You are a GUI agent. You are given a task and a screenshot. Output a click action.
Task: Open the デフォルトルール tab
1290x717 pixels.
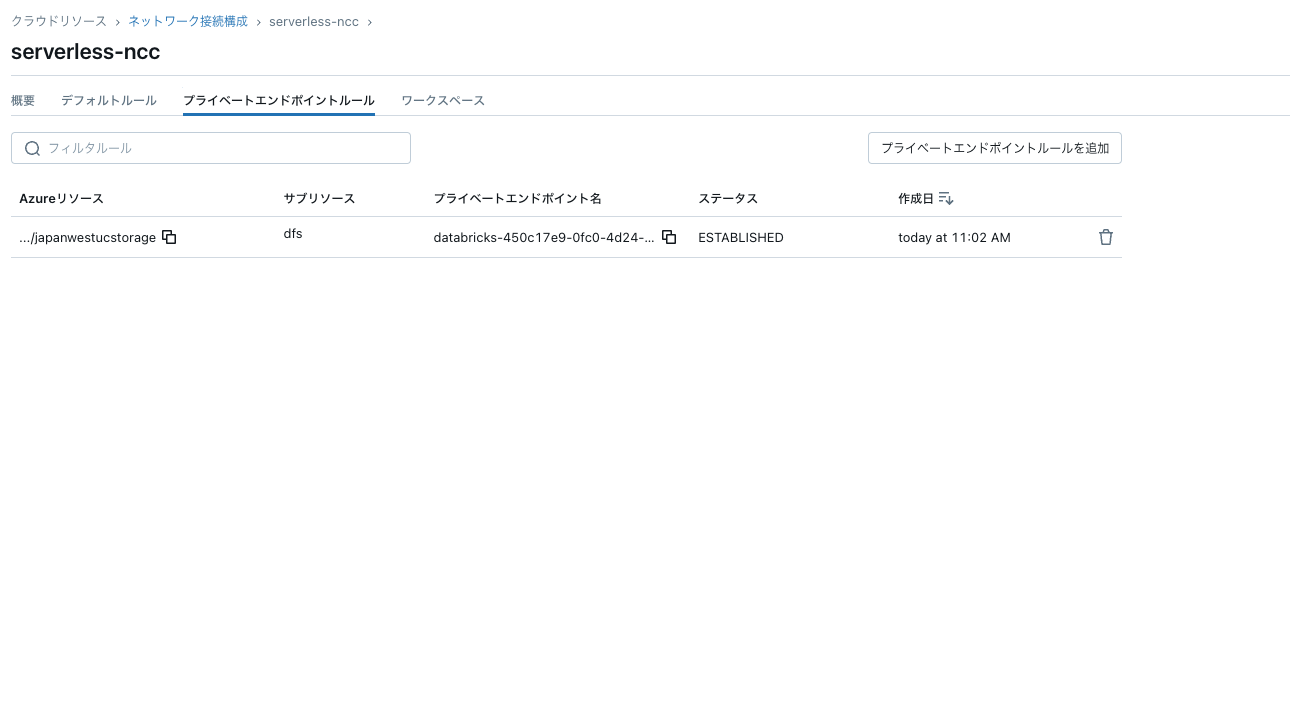pos(108,100)
